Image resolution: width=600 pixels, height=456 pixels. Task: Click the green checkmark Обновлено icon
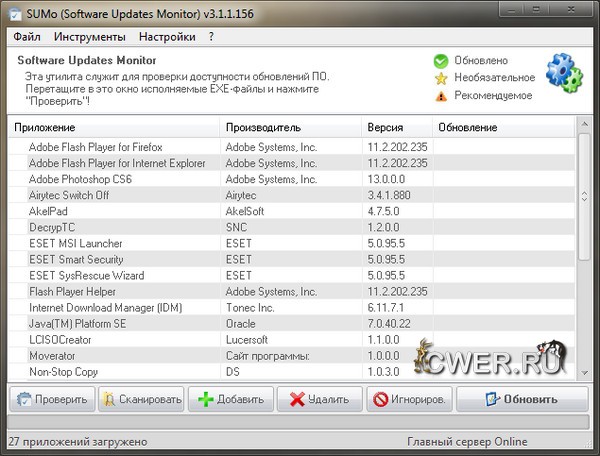pyautogui.click(x=440, y=61)
